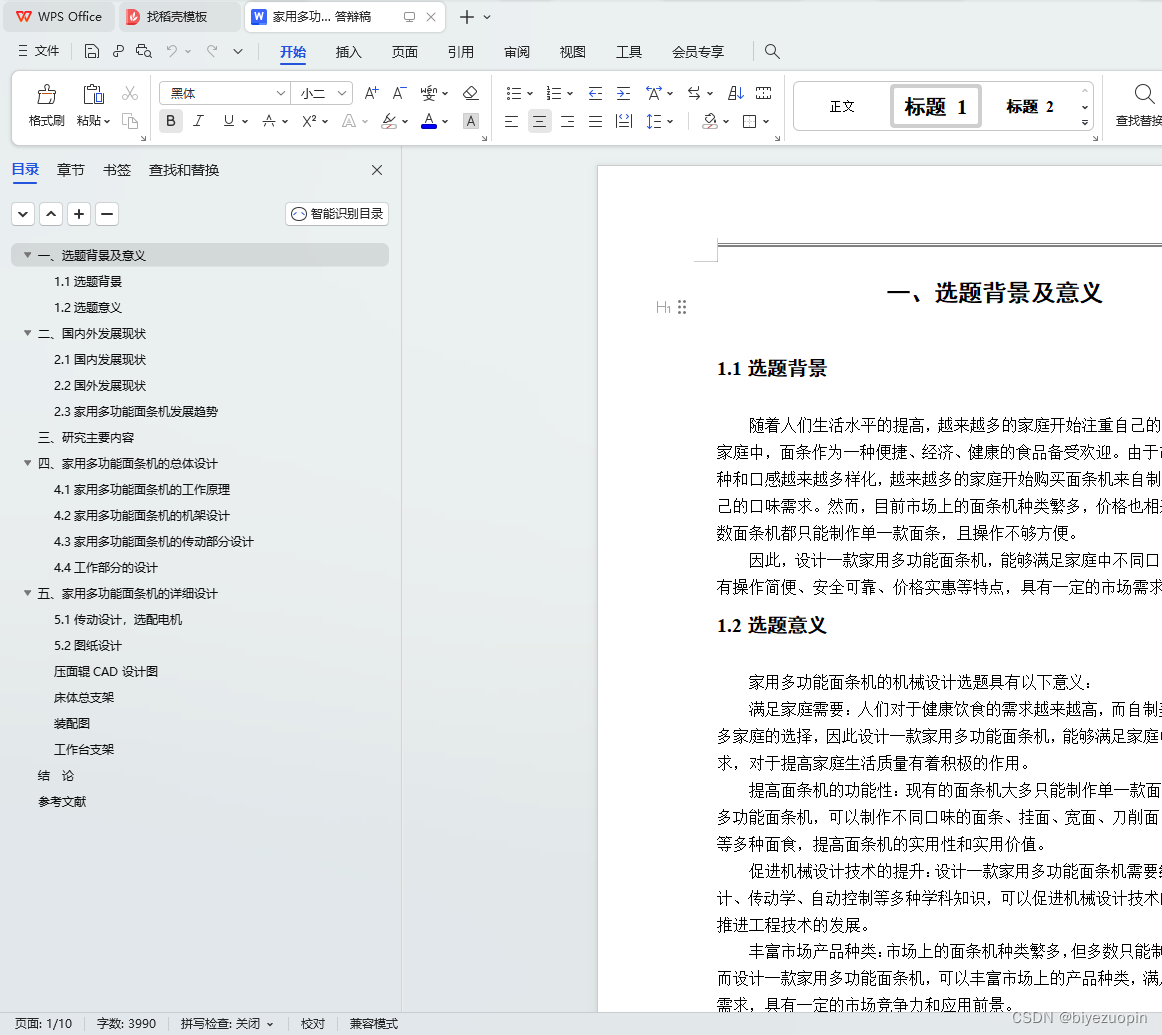Collapse the 一、选题背景及意义 outline node
This screenshot has width=1162, height=1035.
click(x=27, y=255)
